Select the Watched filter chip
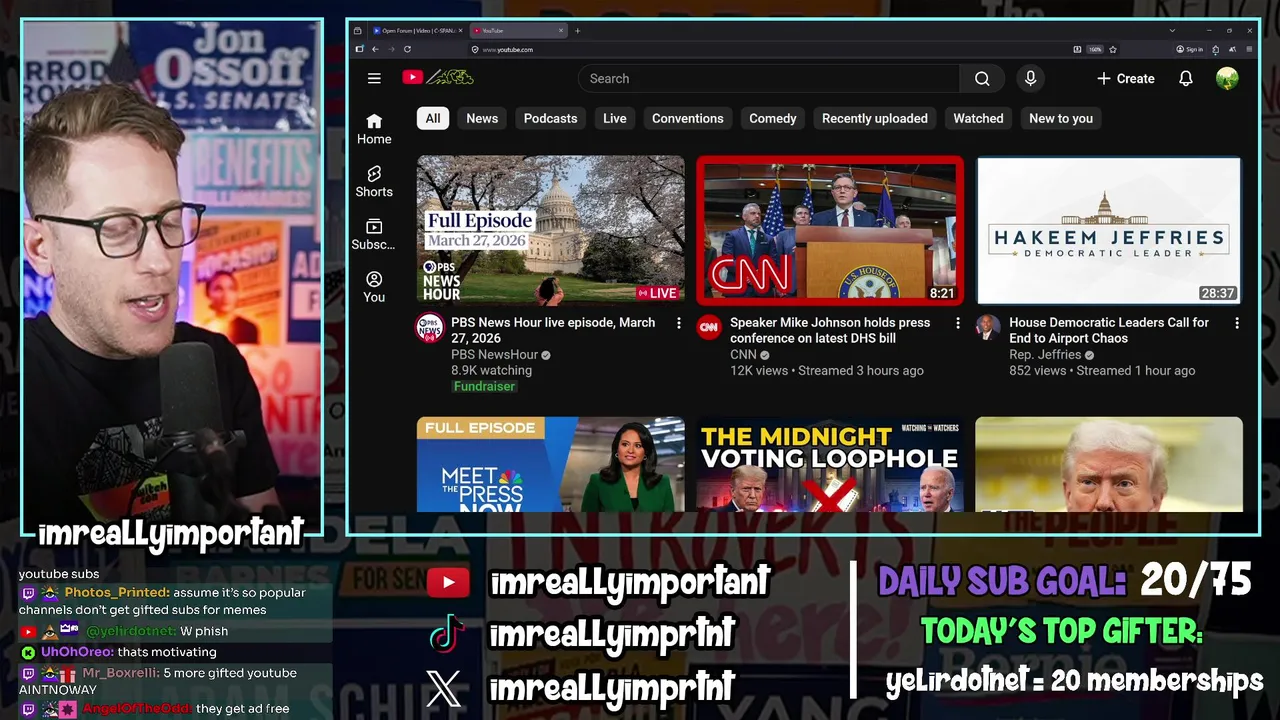 point(978,118)
